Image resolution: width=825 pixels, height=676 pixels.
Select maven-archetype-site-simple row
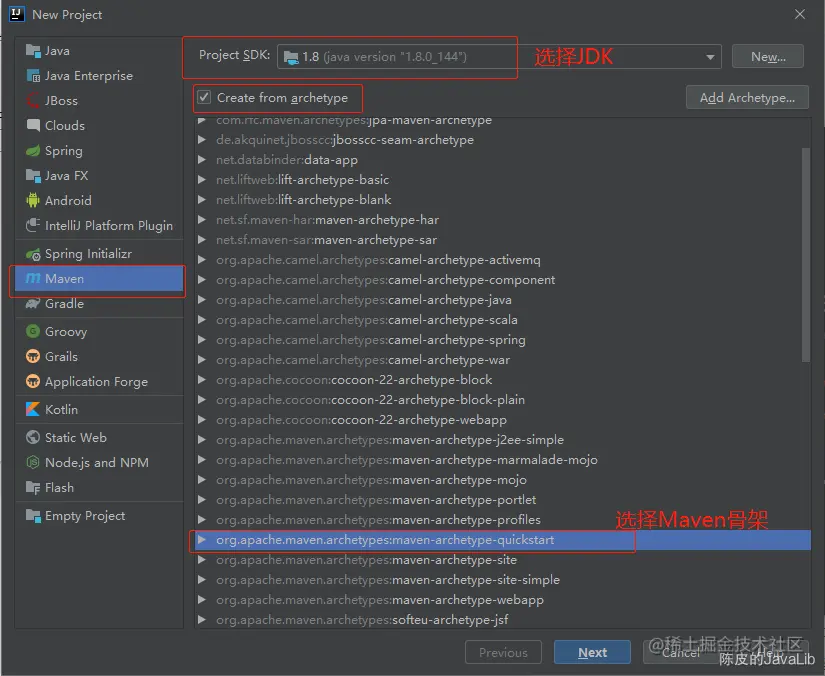502,580
